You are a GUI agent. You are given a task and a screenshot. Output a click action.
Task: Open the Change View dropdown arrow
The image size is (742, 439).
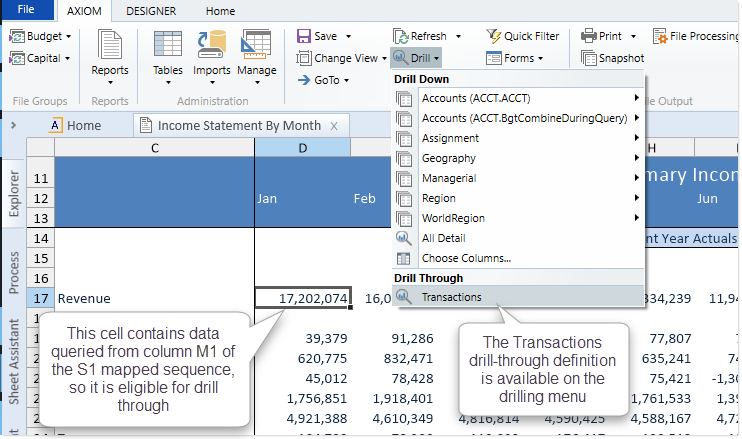[384, 59]
